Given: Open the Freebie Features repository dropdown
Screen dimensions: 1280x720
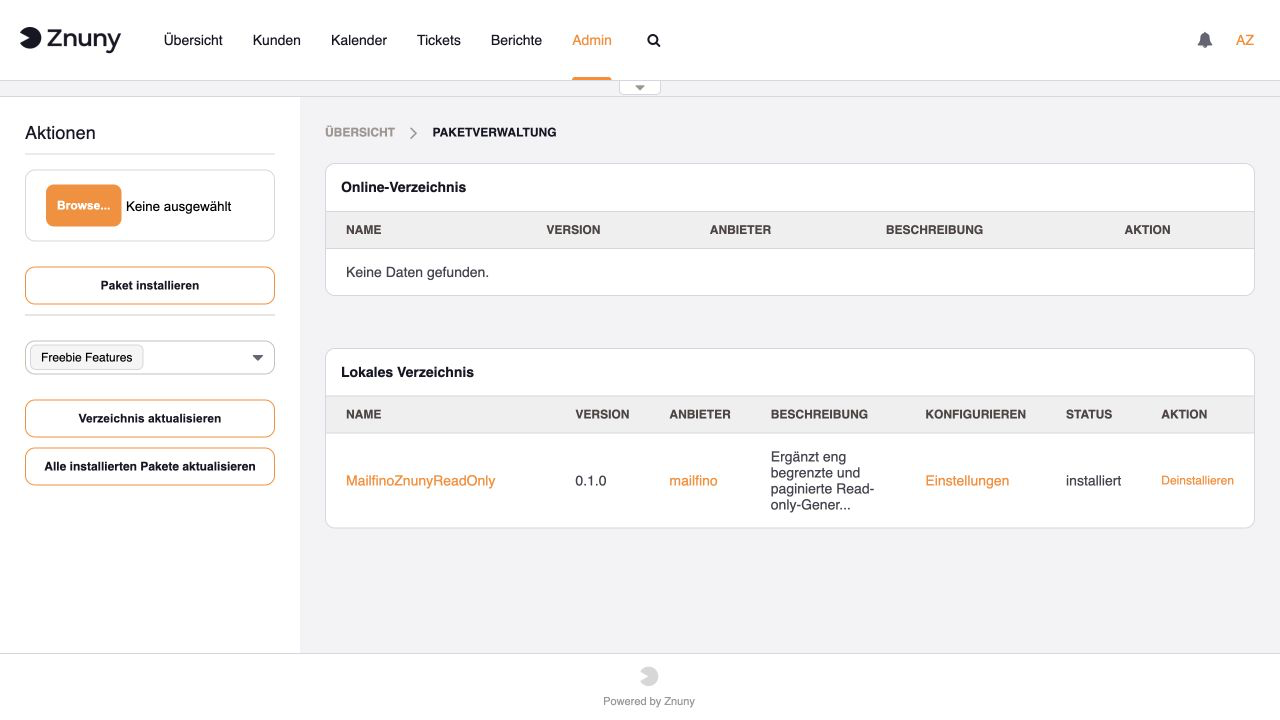Looking at the screenshot, I should point(150,357).
